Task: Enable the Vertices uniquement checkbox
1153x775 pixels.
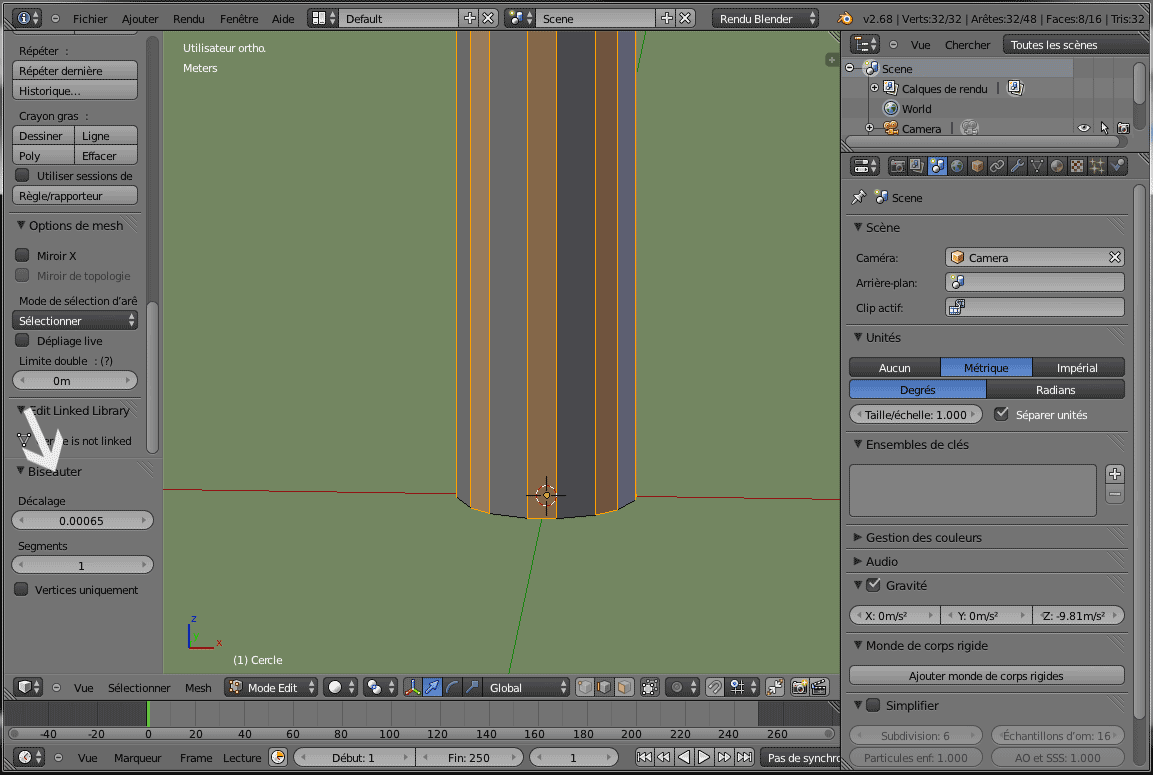Action: [21, 590]
